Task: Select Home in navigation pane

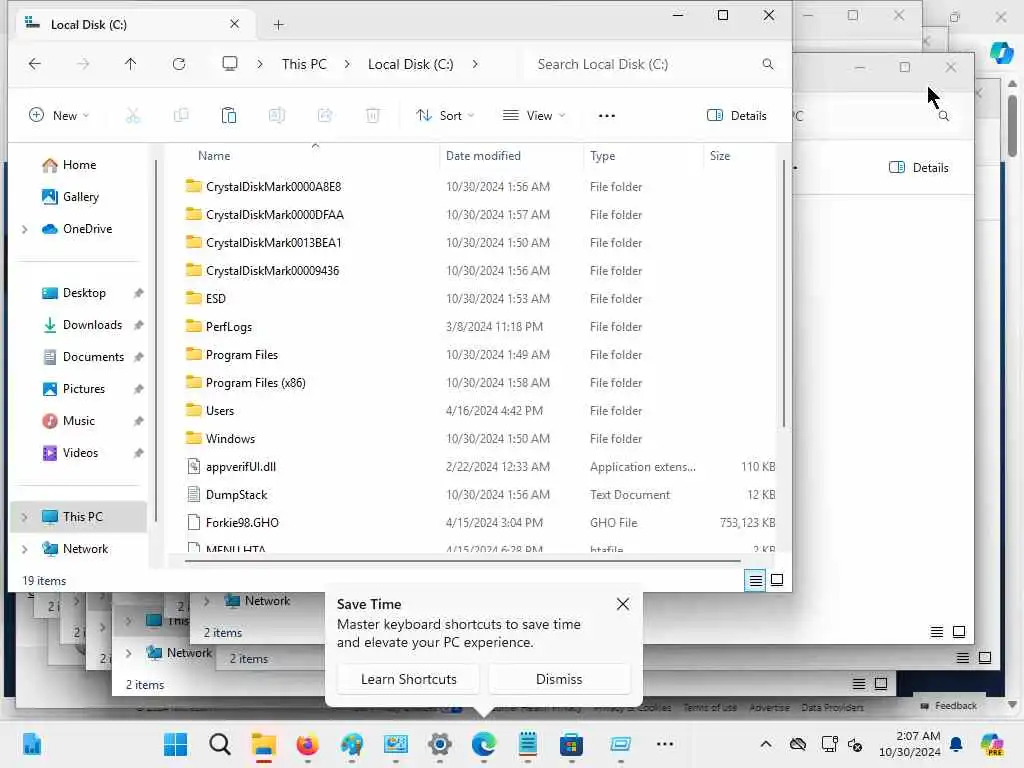Action: click(78, 165)
